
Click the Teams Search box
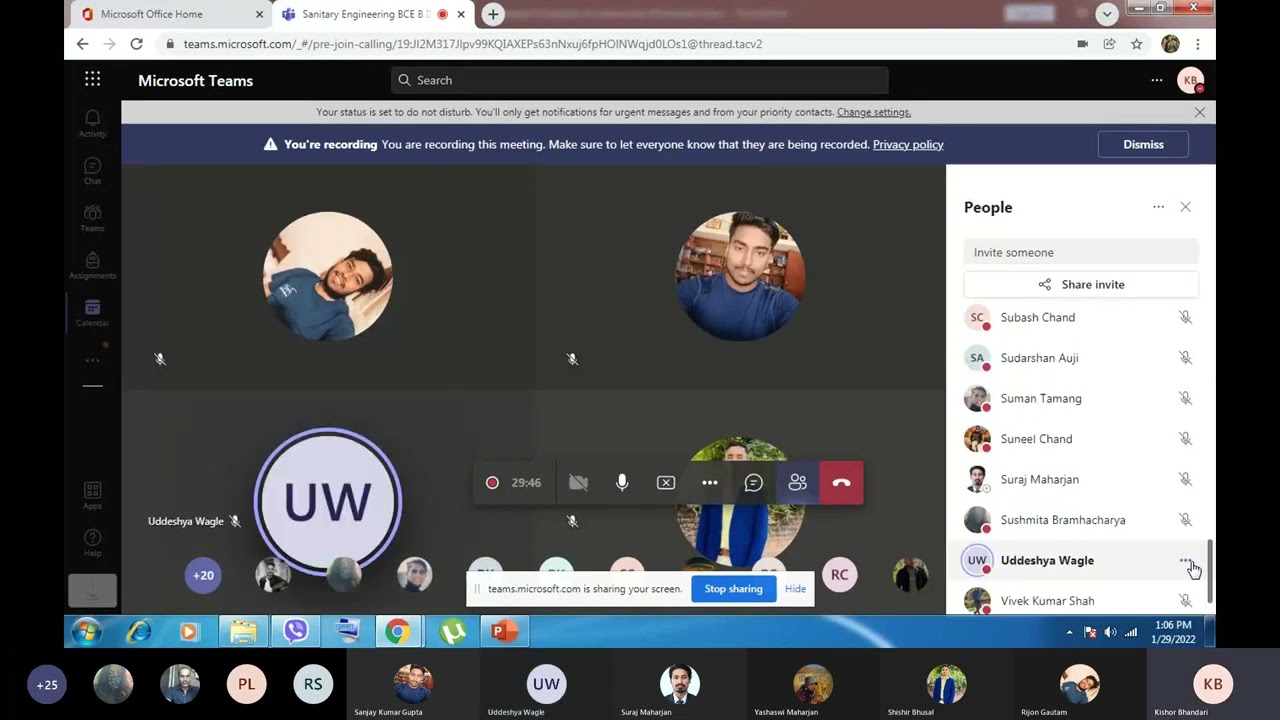click(640, 80)
